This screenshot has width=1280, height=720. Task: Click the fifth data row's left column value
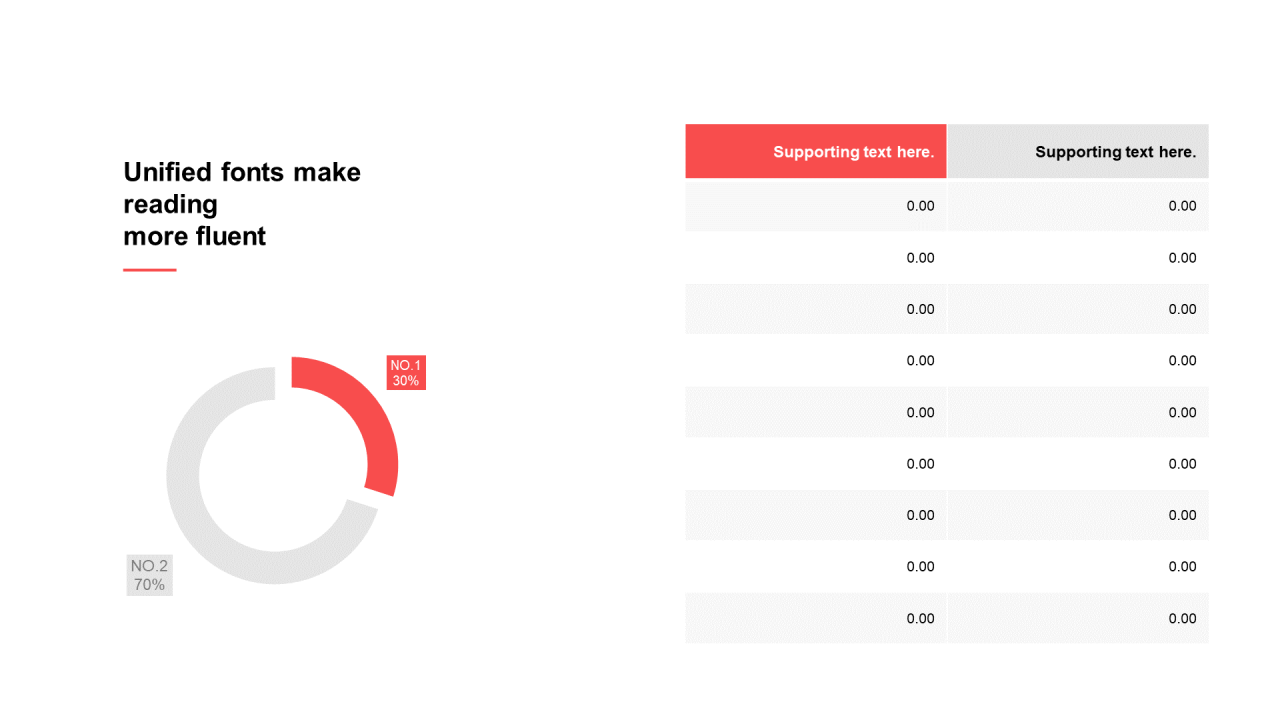click(x=920, y=412)
